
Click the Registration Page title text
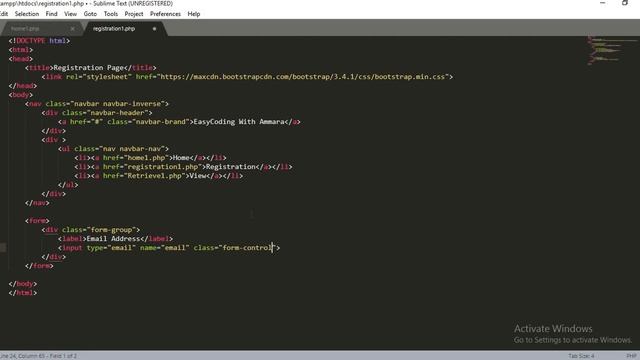click(89, 68)
